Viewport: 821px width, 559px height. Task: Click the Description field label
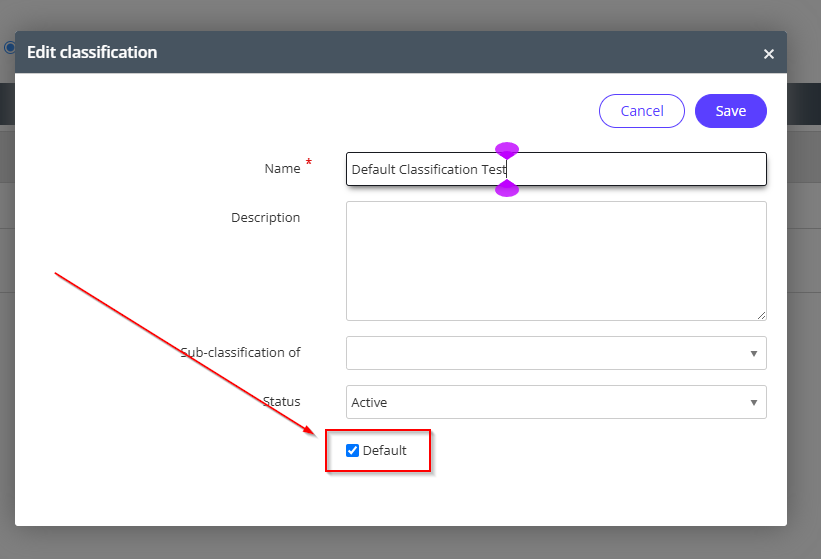point(265,218)
